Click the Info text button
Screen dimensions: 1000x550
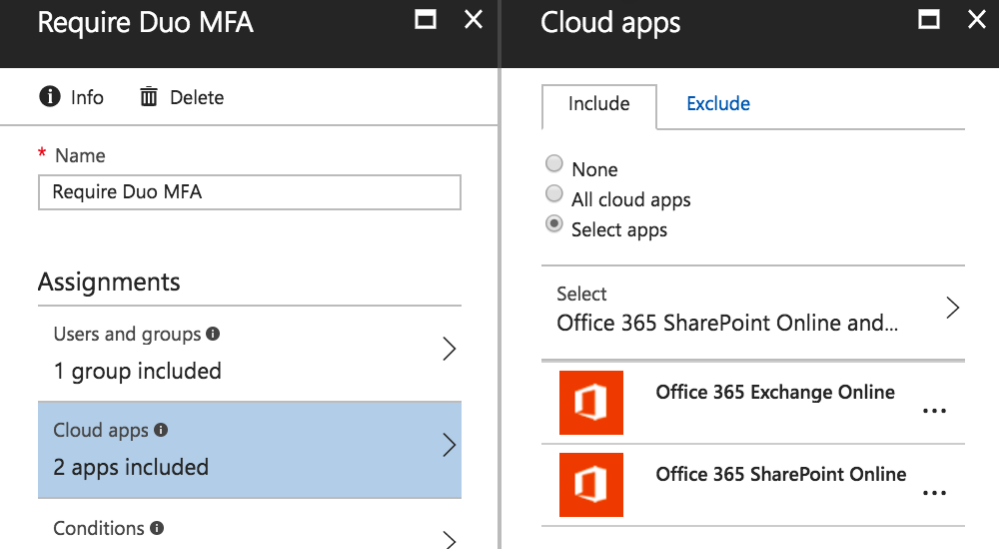pyautogui.click(x=87, y=98)
